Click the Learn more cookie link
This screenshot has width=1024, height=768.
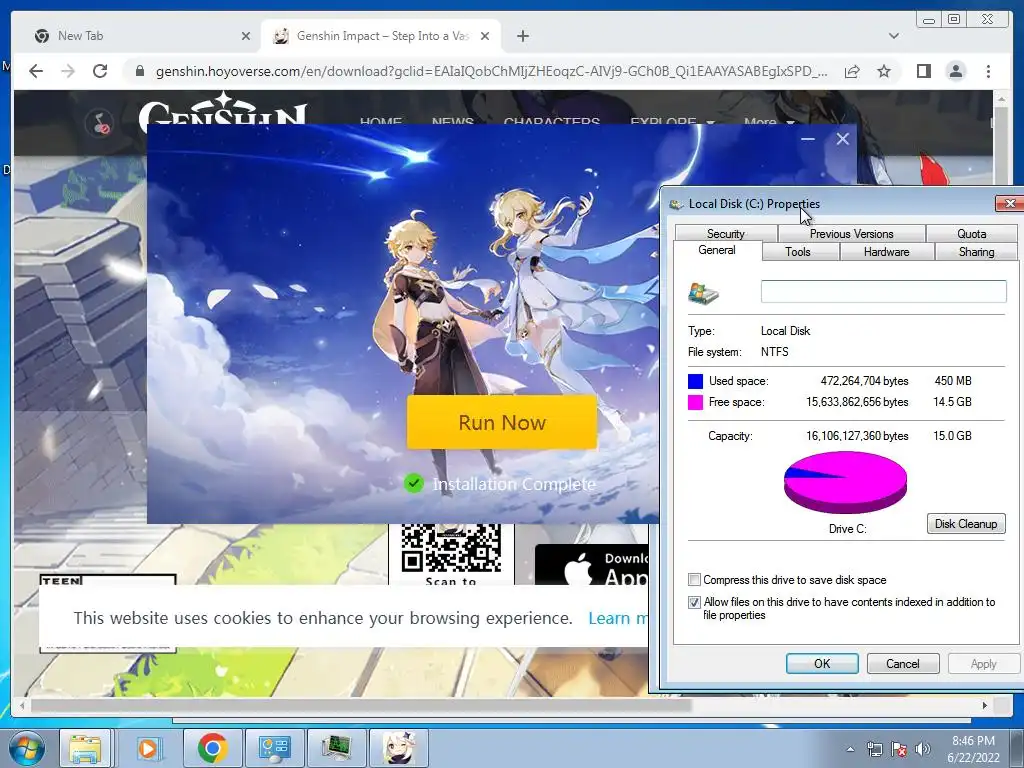tap(618, 618)
